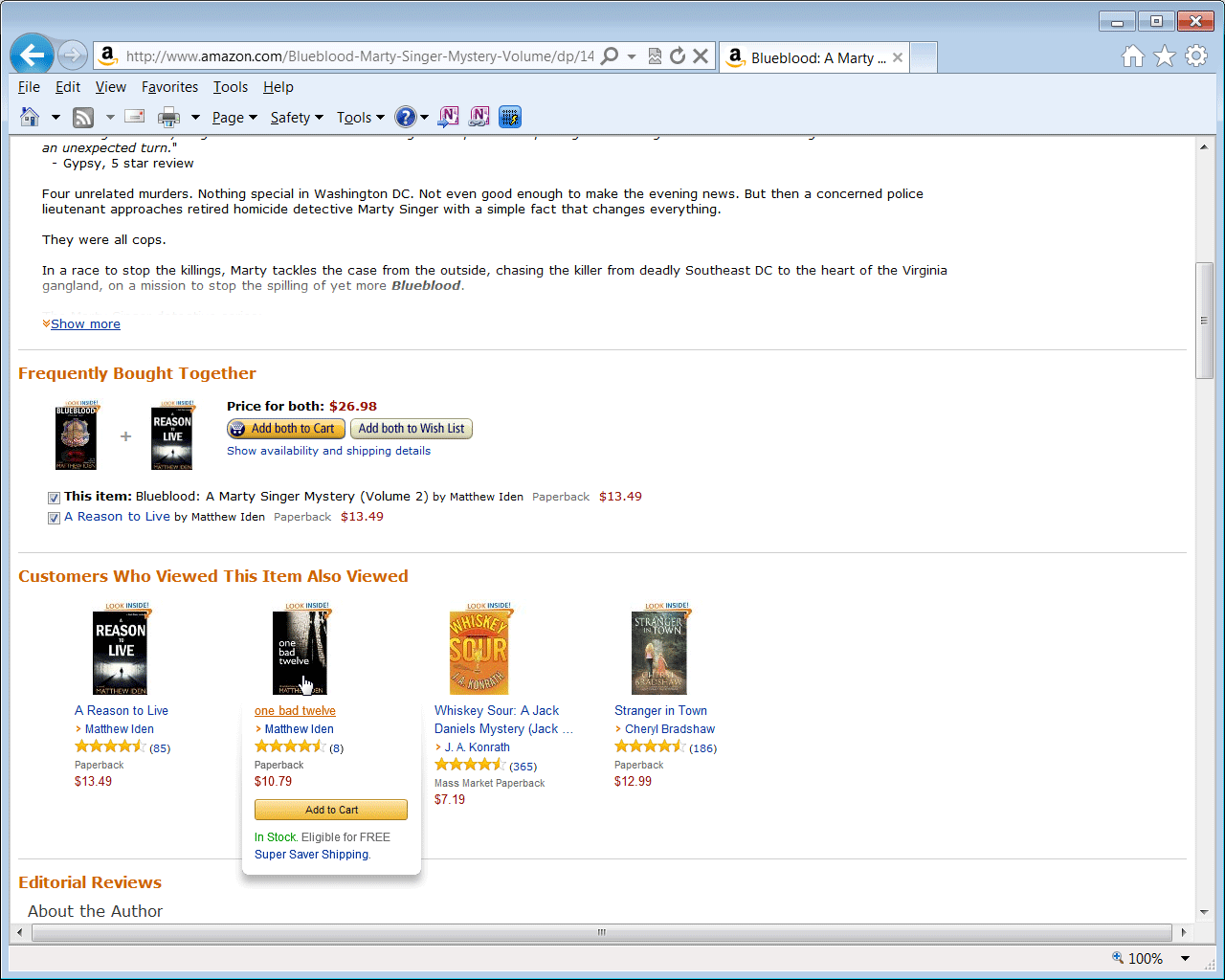
Task: Uncheck the 'This item: Blueblood' checkbox
Action: pos(54,498)
